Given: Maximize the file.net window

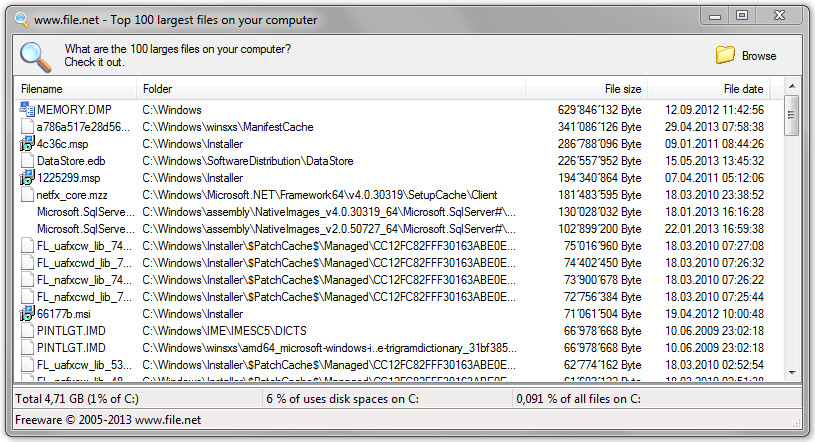Looking at the screenshot, I should [741, 15].
